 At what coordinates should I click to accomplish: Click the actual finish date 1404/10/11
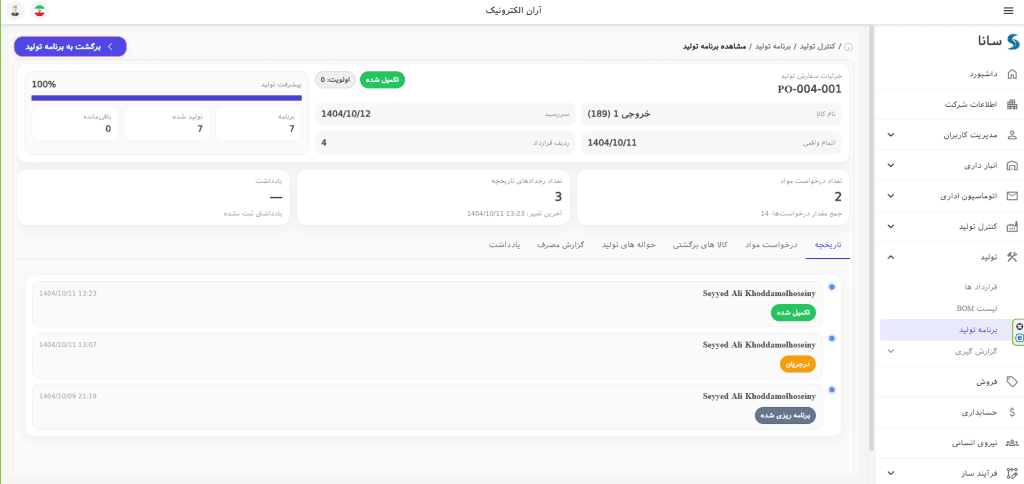coord(612,142)
